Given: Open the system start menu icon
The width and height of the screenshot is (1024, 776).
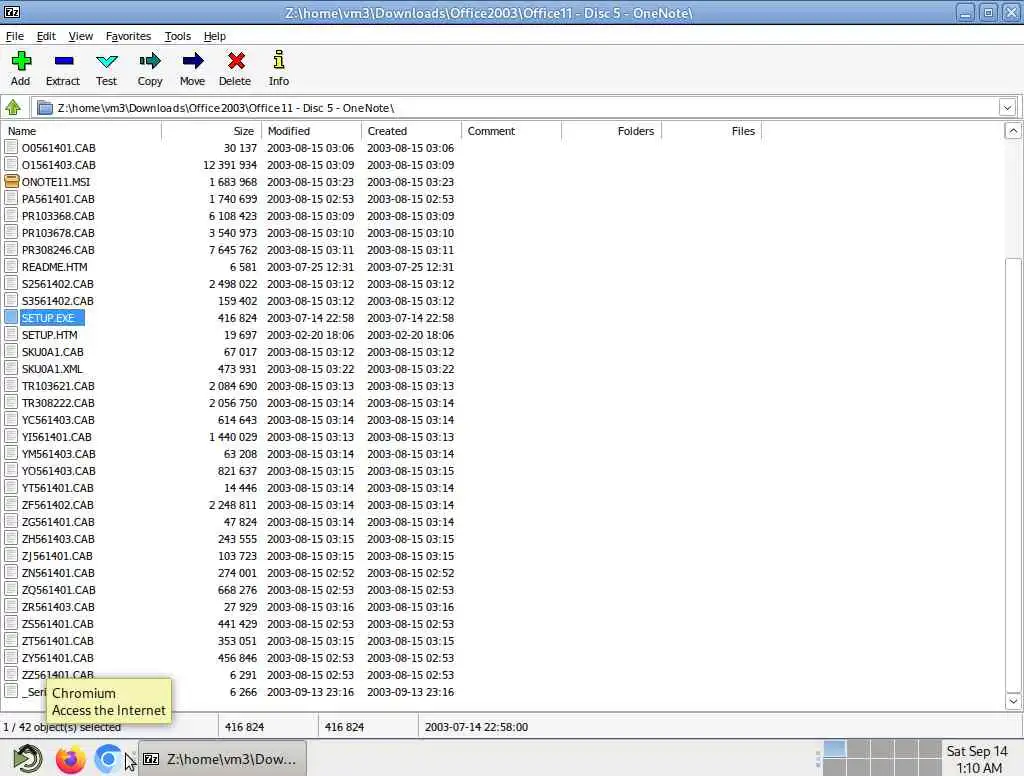Looking at the screenshot, I should point(28,759).
